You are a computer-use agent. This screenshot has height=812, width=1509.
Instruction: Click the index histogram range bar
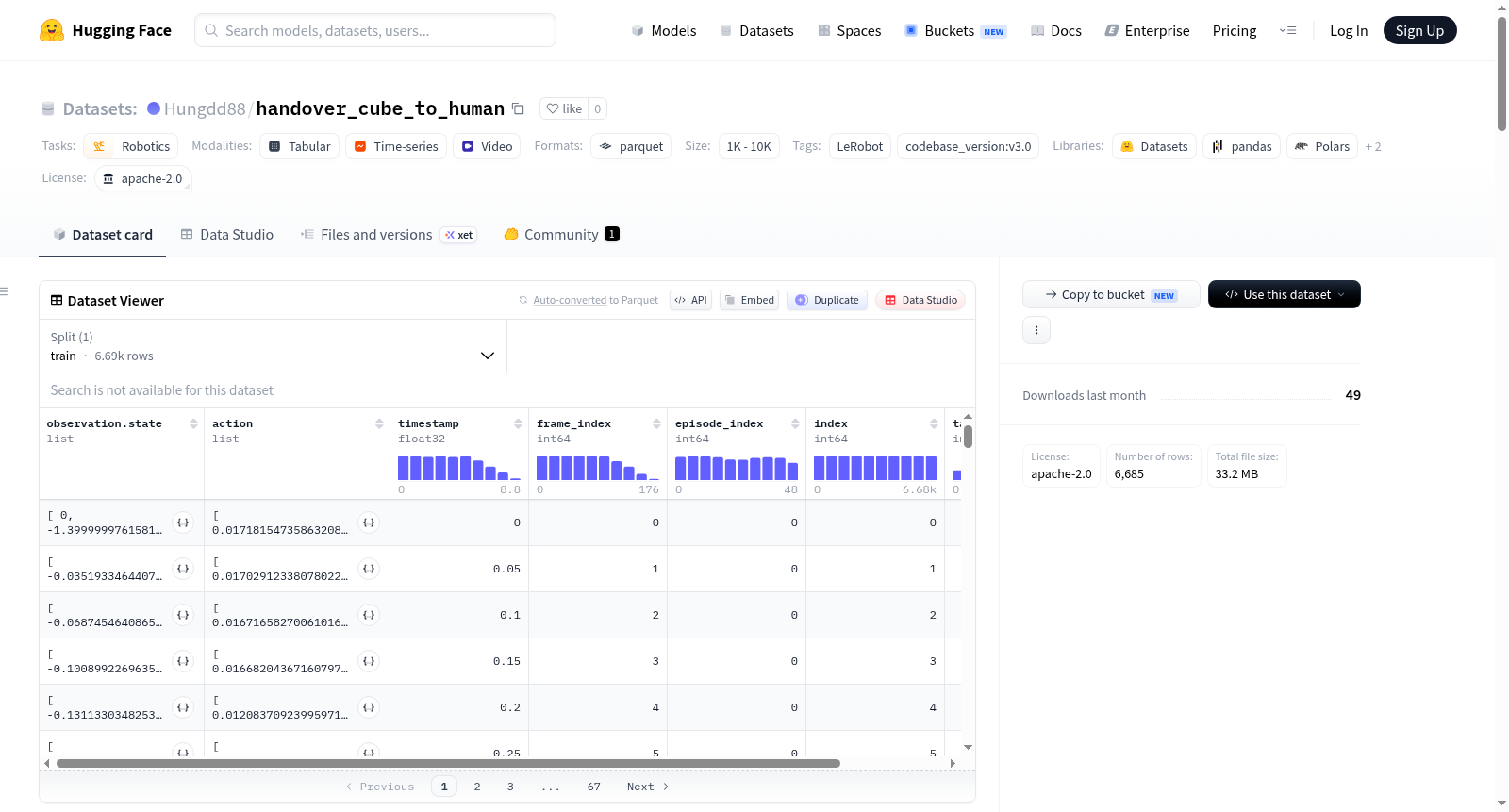875,468
